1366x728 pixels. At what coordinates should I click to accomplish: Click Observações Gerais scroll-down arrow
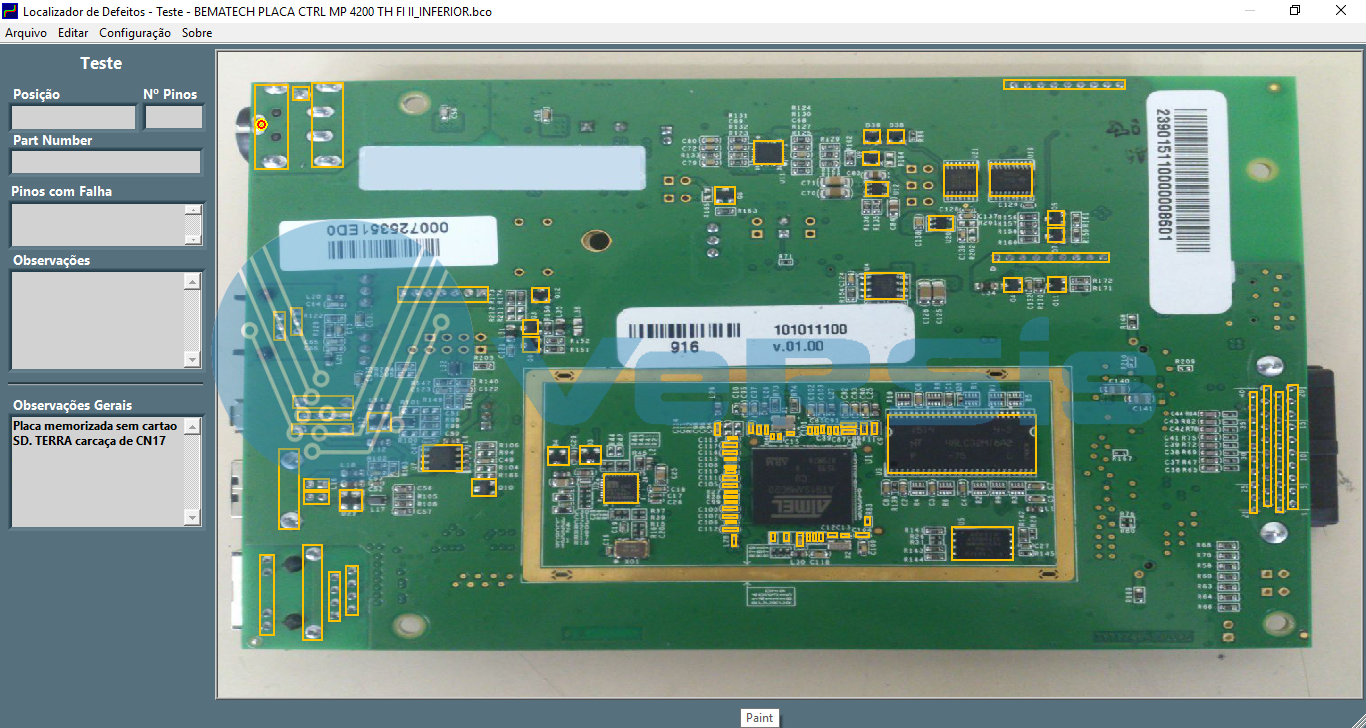(x=193, y=517)
